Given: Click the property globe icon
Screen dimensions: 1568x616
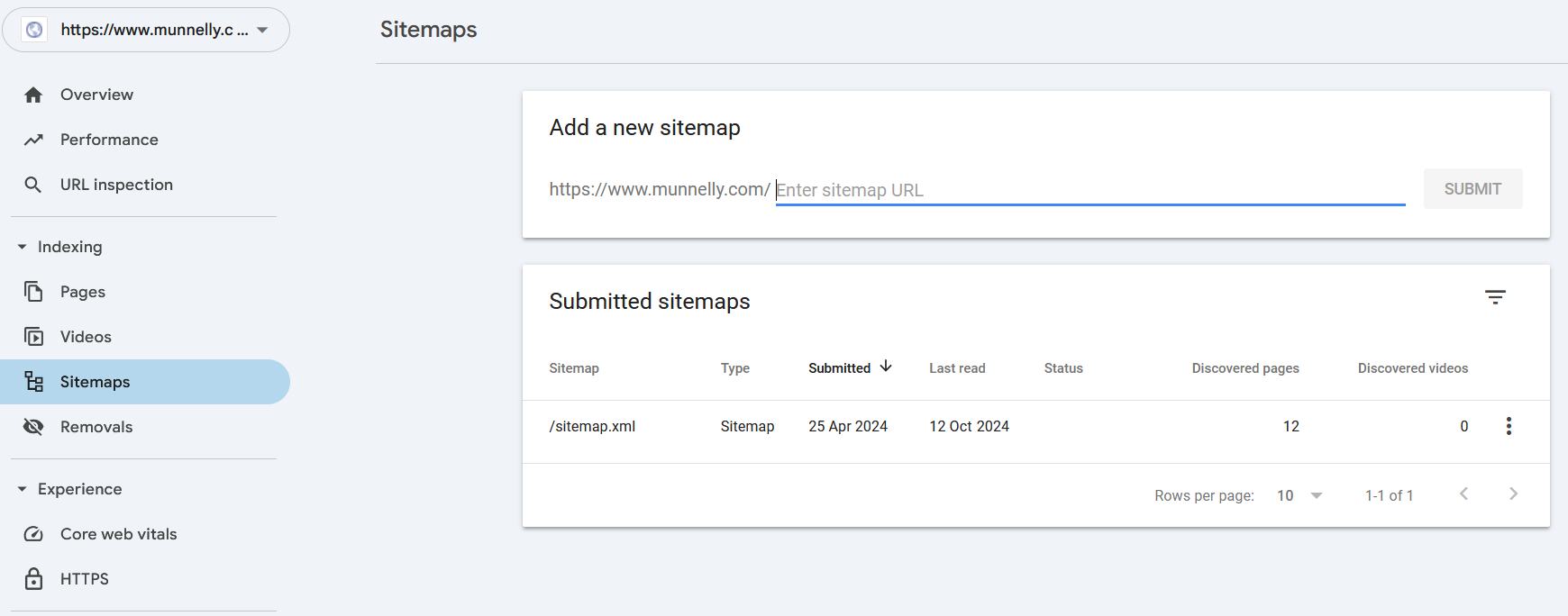Looking at the screenshot, I should click(34, 30).
